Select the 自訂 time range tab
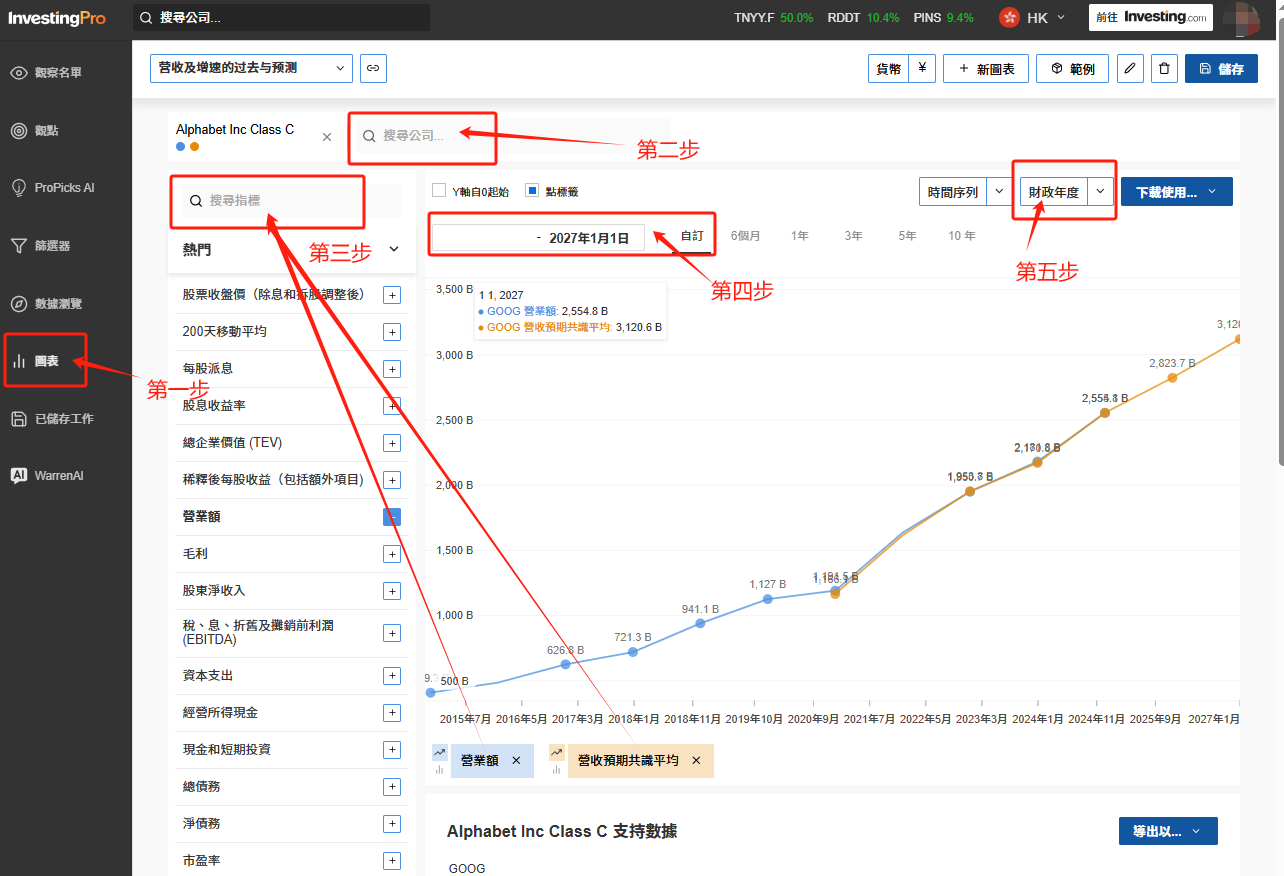The image size is (1284, 876). [x=692, y=236]
